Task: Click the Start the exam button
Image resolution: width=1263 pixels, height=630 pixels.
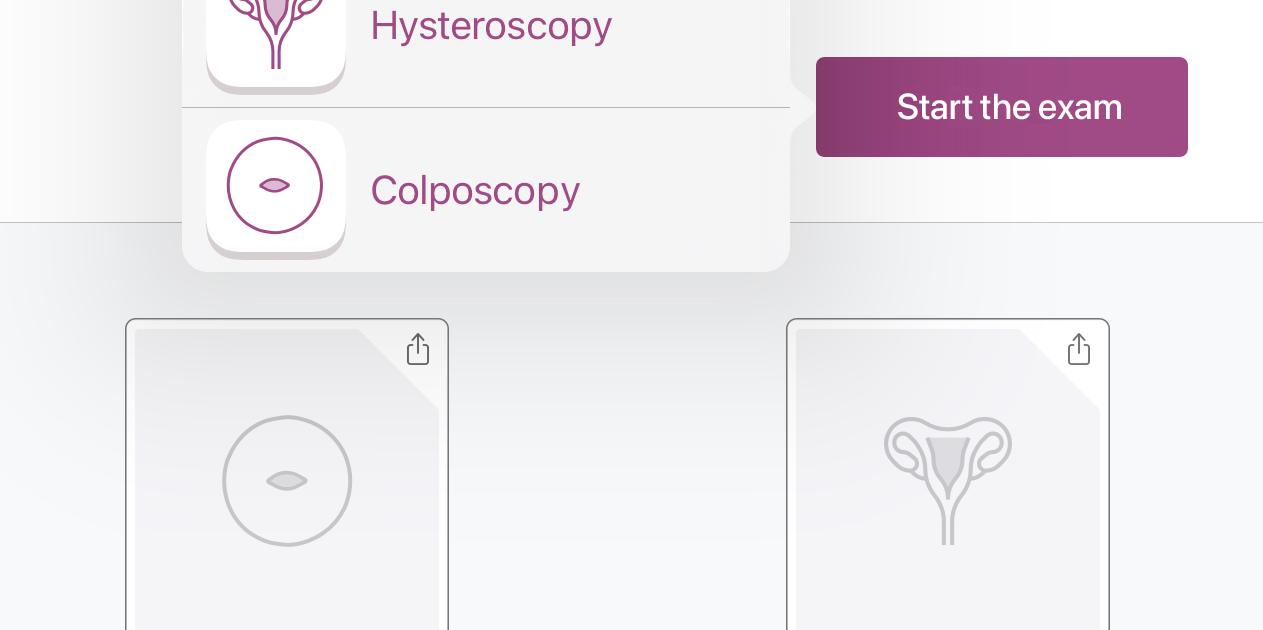Action: tap(1002, 107)
